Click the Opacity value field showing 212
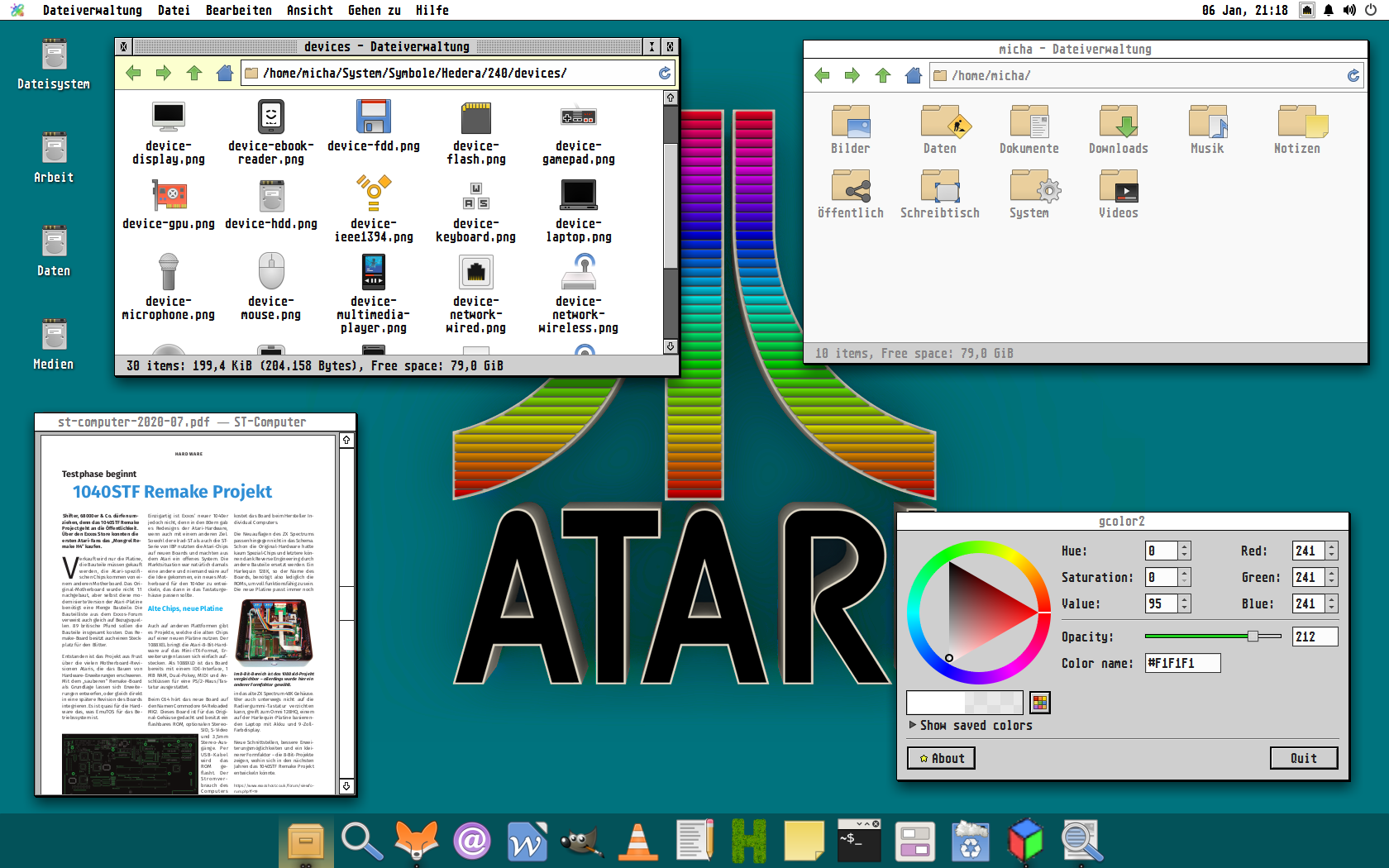 1315,637
